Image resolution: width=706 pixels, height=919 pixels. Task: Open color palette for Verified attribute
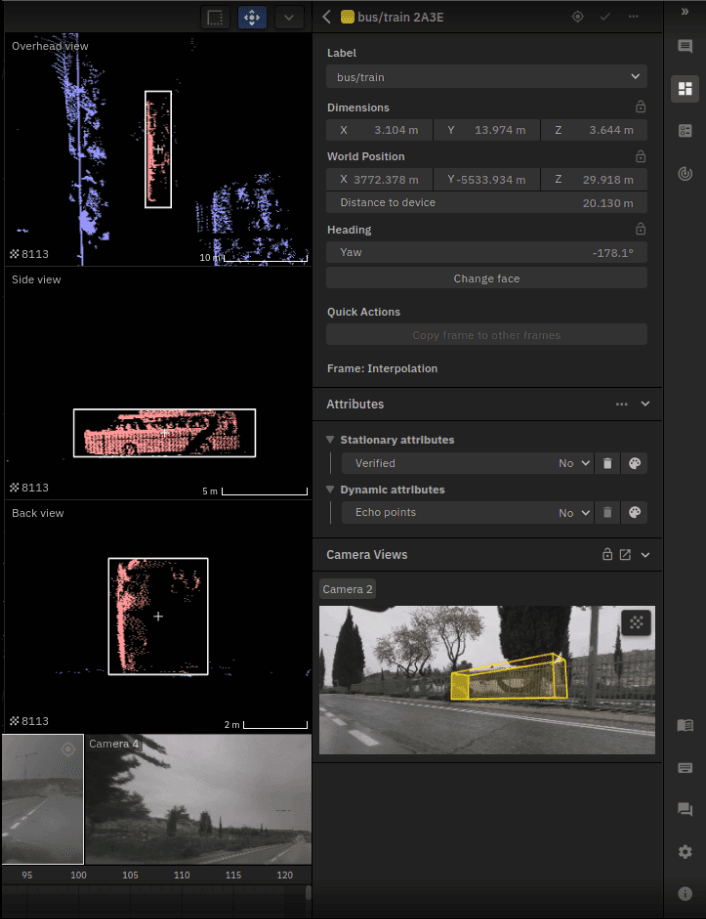coord(634,463)
